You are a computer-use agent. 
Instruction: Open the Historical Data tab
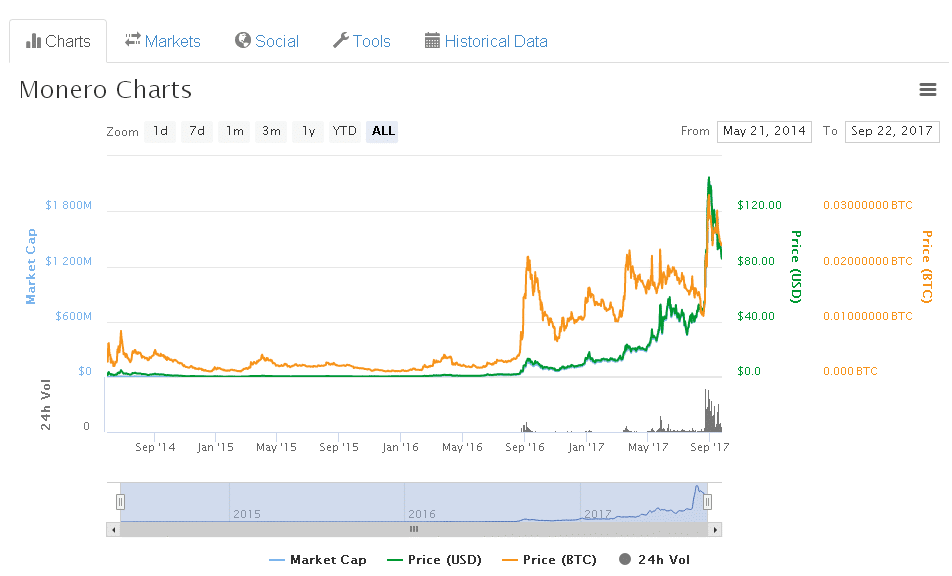point(486,41)
